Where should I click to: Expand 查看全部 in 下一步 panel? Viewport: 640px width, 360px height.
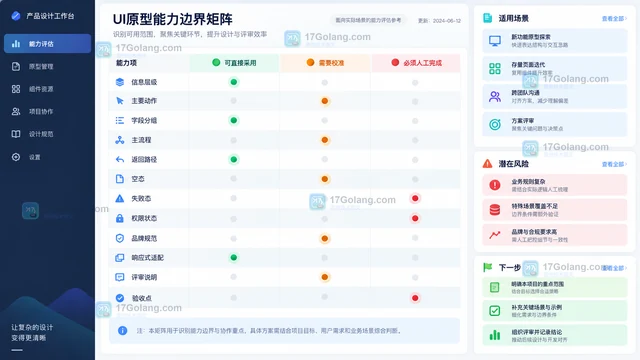614,268
